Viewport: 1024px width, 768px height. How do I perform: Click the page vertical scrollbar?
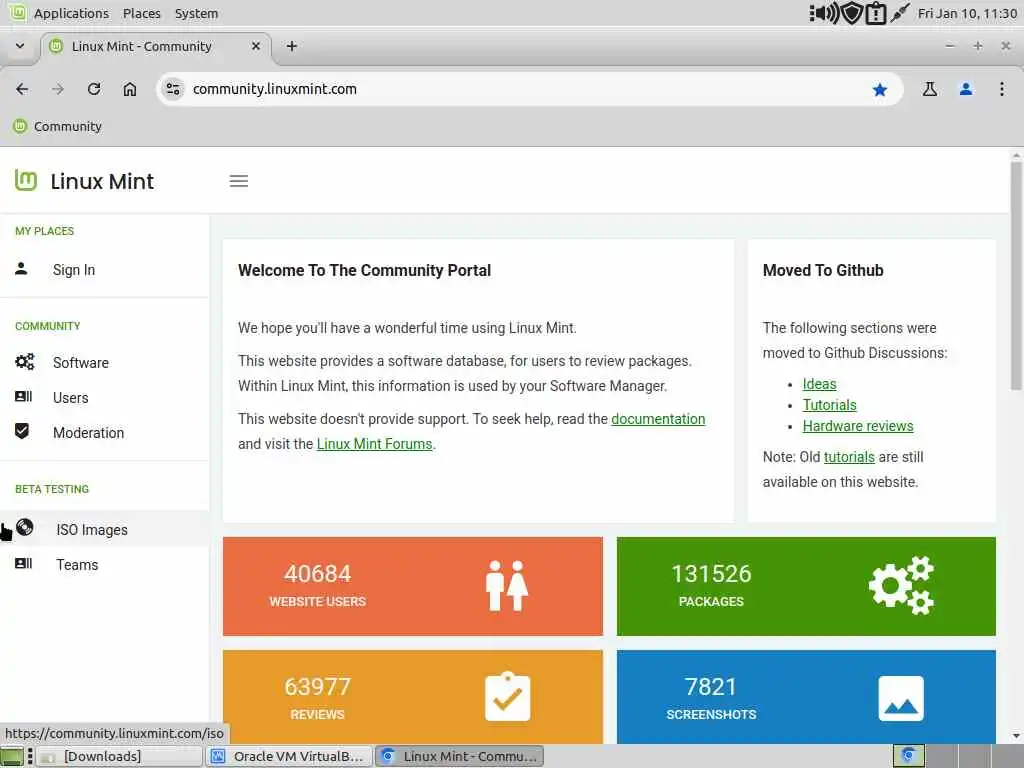[1016, 274]
